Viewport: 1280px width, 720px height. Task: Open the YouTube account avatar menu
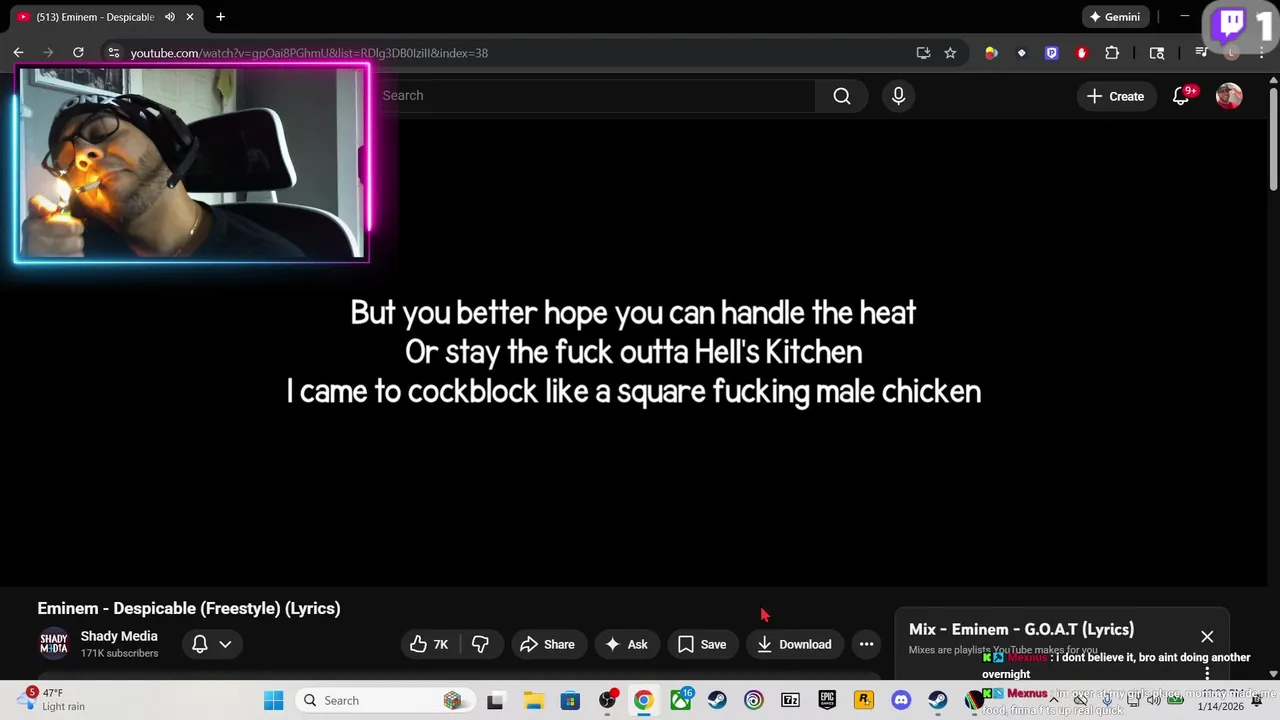1229,96
